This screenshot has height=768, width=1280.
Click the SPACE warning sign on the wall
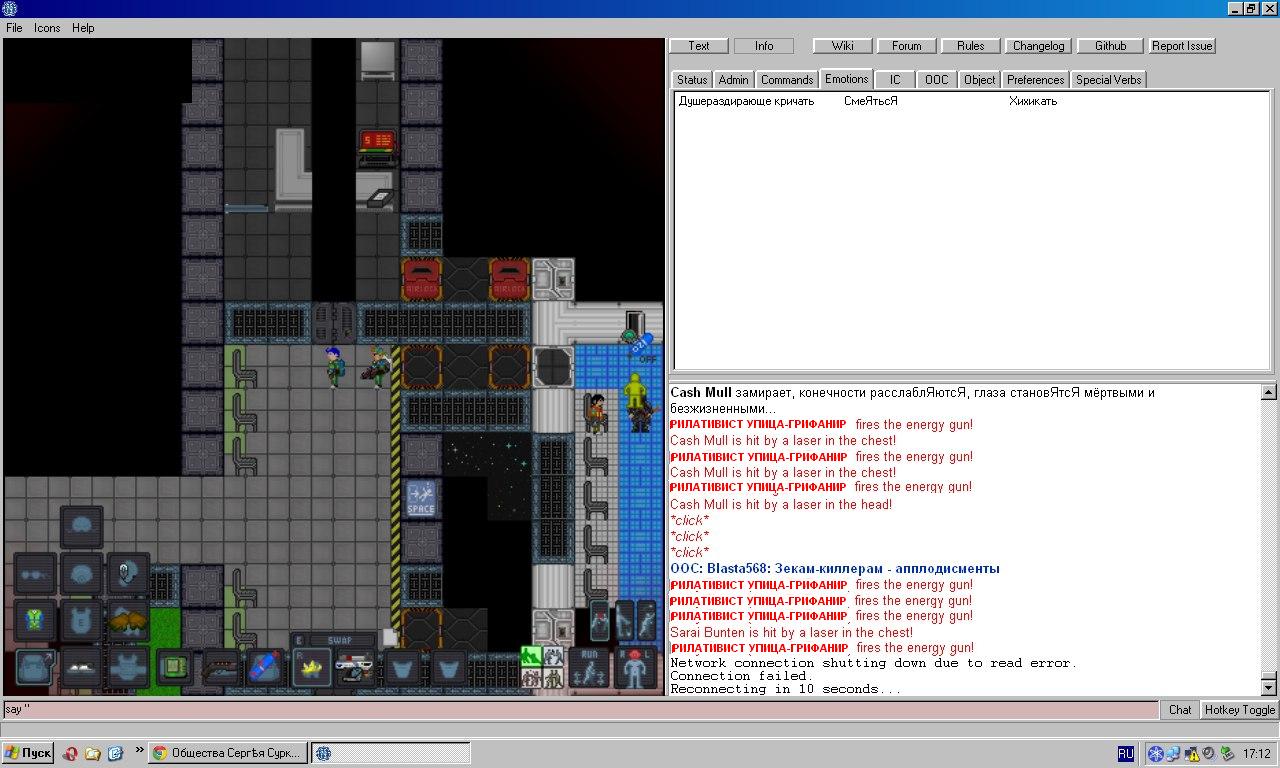[421, 498]
